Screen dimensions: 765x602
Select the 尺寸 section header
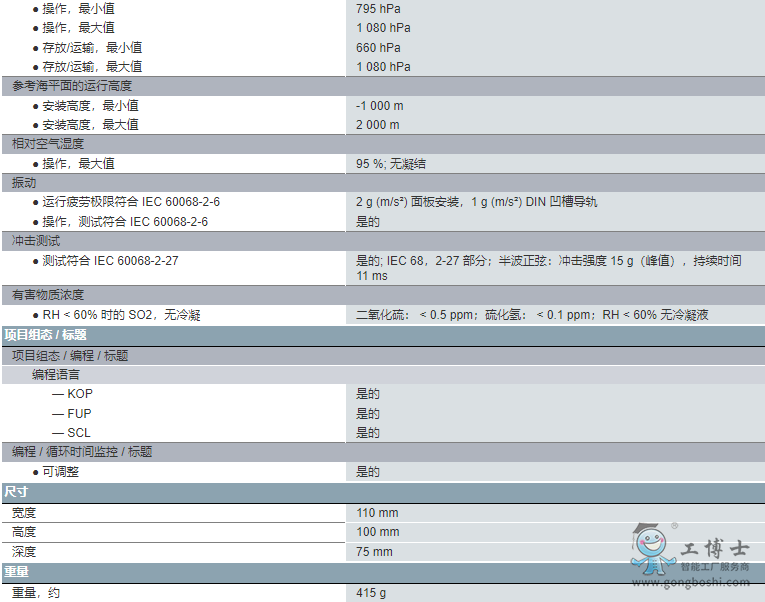click(16, 492)
